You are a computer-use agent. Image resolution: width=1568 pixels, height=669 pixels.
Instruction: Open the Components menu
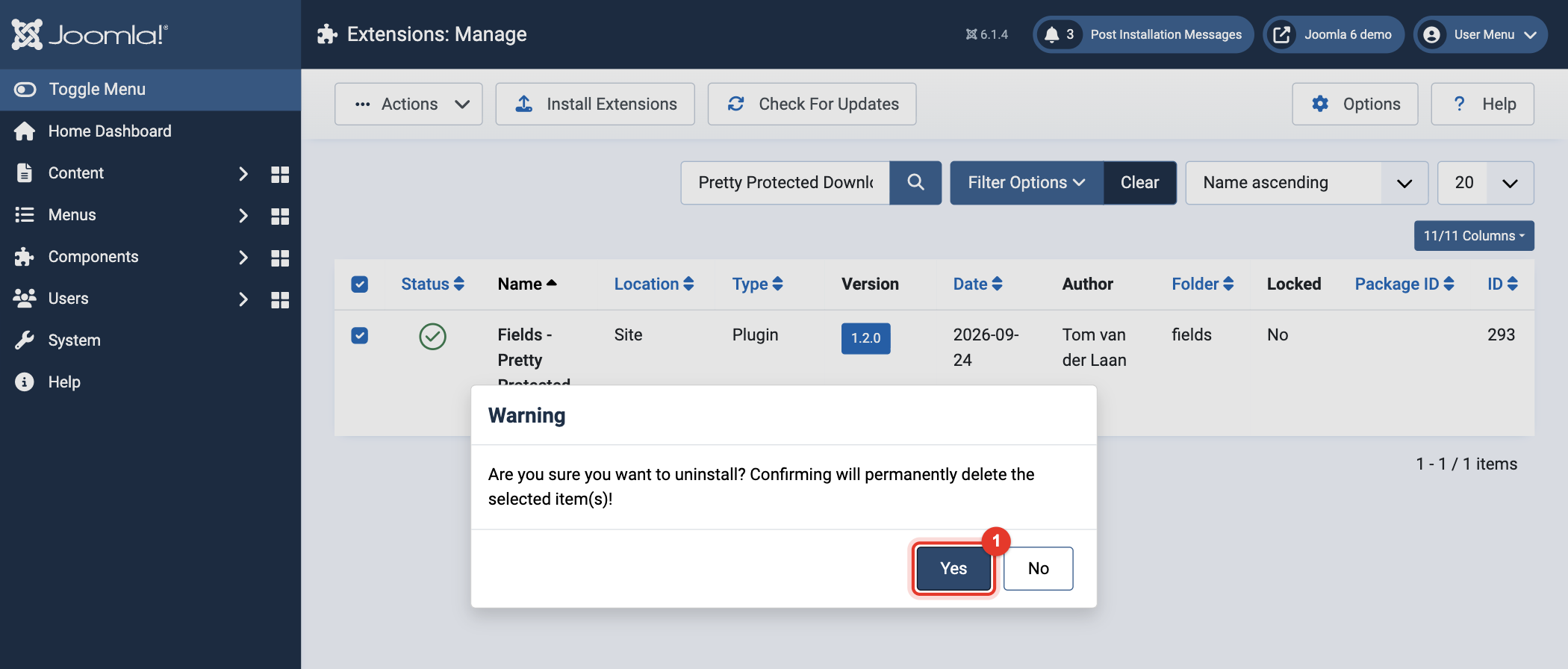tap(93, 257)
